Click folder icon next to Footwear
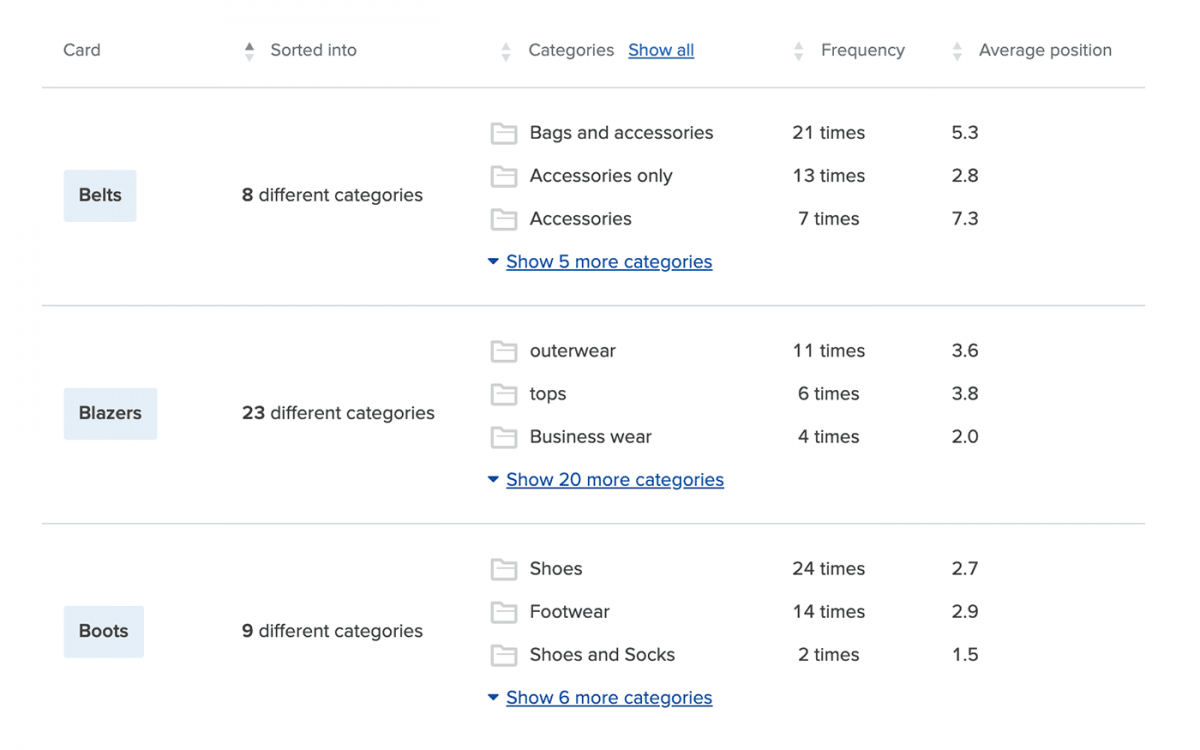 pyautogui.click(x=504, y=612)
